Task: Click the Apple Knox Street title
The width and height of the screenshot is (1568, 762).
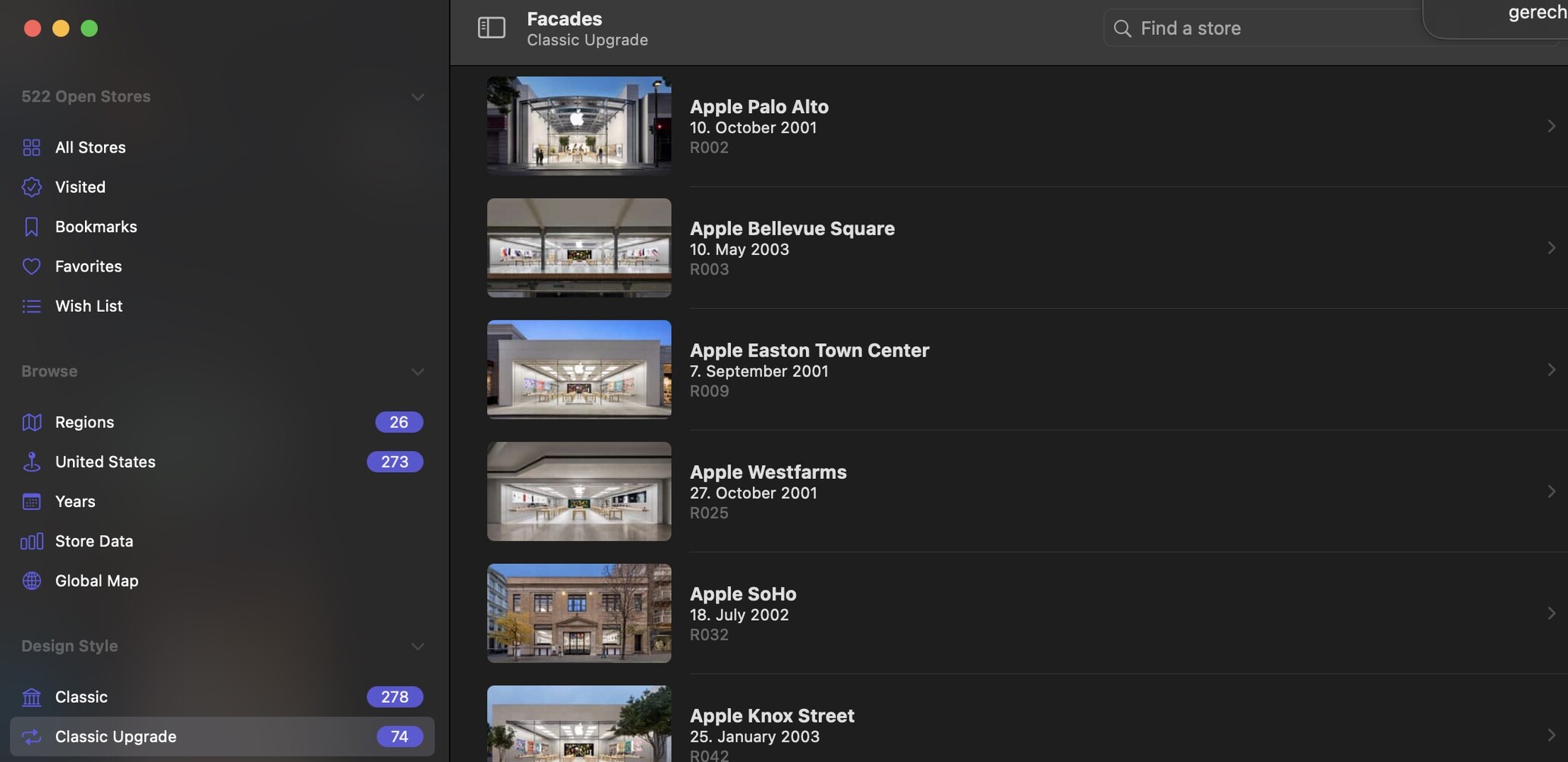Action: pyautogui.click(x=772, y=716)
